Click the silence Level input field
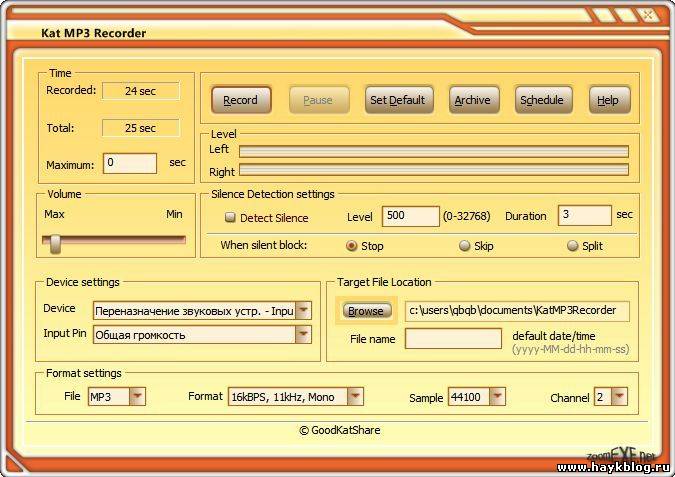 pos(411,216)
